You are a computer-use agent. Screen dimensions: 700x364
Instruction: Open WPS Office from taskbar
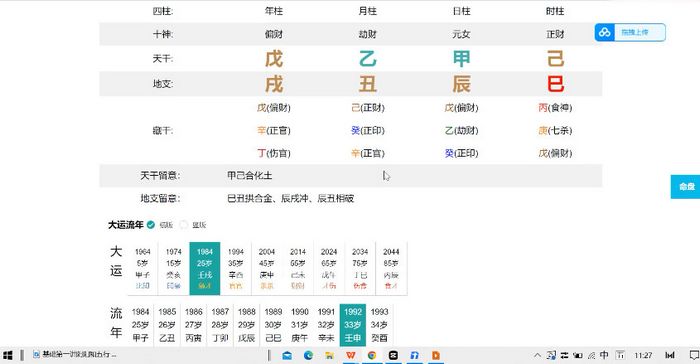point(351,356)
